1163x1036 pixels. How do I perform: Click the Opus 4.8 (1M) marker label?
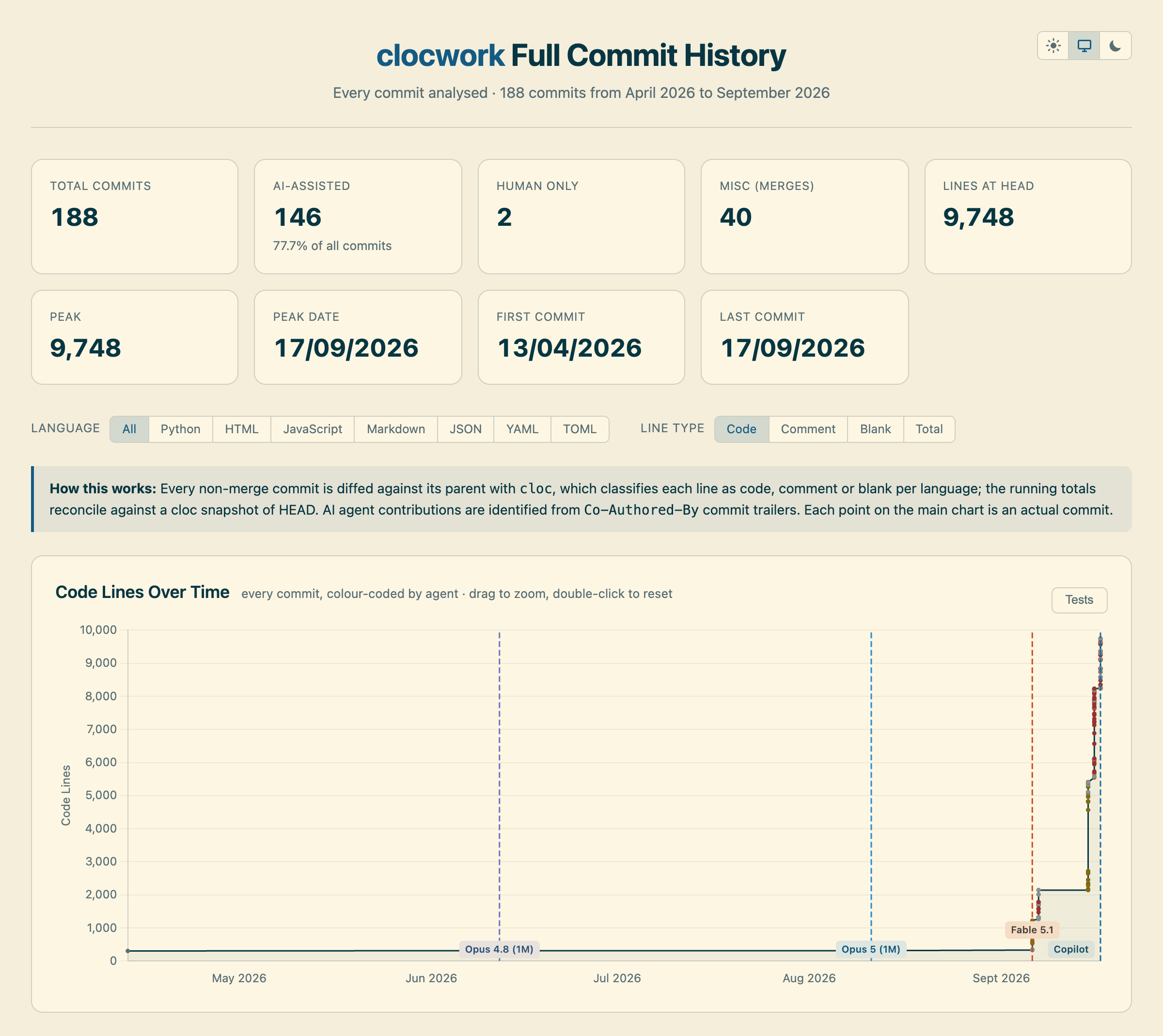(x=499, y=949)
